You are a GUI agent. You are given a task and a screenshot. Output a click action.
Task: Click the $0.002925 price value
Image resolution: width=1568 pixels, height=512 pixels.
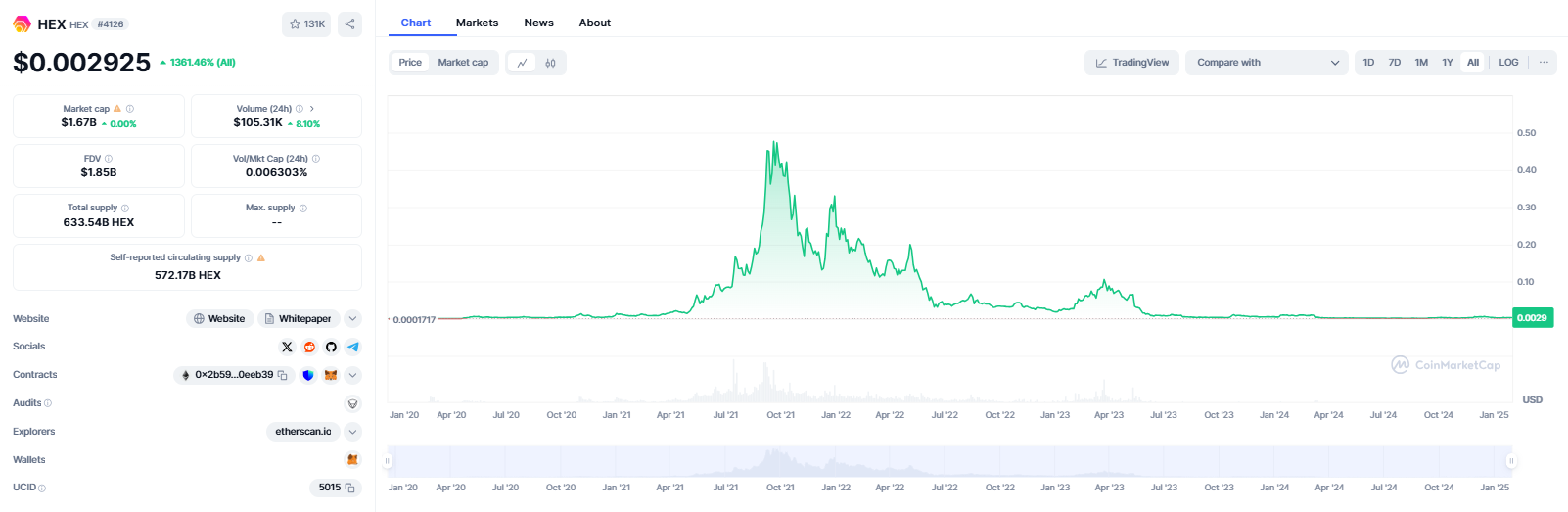[82, 63]
